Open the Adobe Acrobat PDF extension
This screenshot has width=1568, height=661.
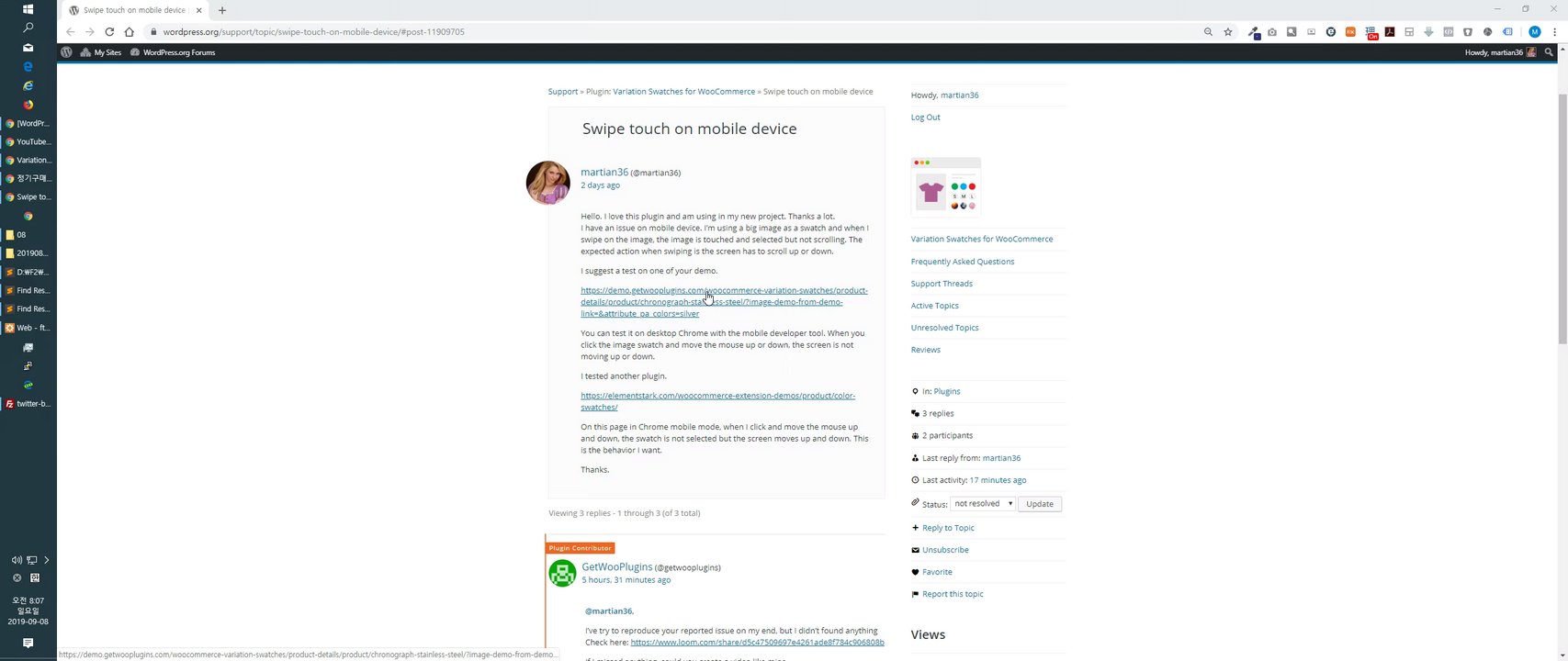pyautogui.click(x=1390, y=32)
